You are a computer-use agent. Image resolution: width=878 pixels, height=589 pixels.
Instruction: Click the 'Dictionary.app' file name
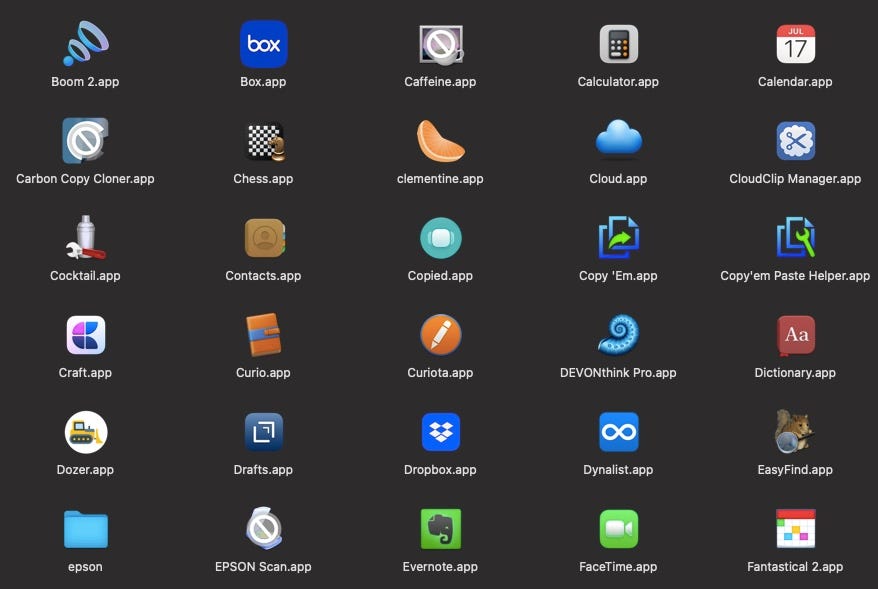click(x=795, y=373)
